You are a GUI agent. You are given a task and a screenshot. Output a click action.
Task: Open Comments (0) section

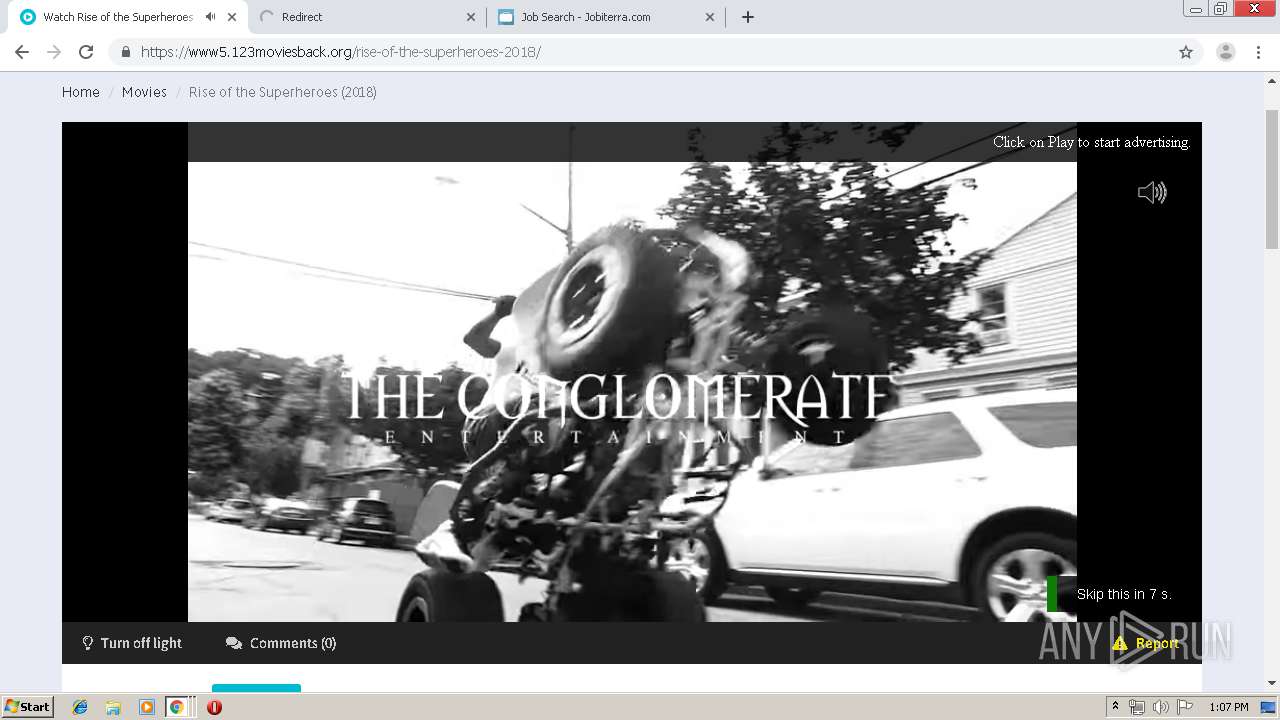coord(281,643)
